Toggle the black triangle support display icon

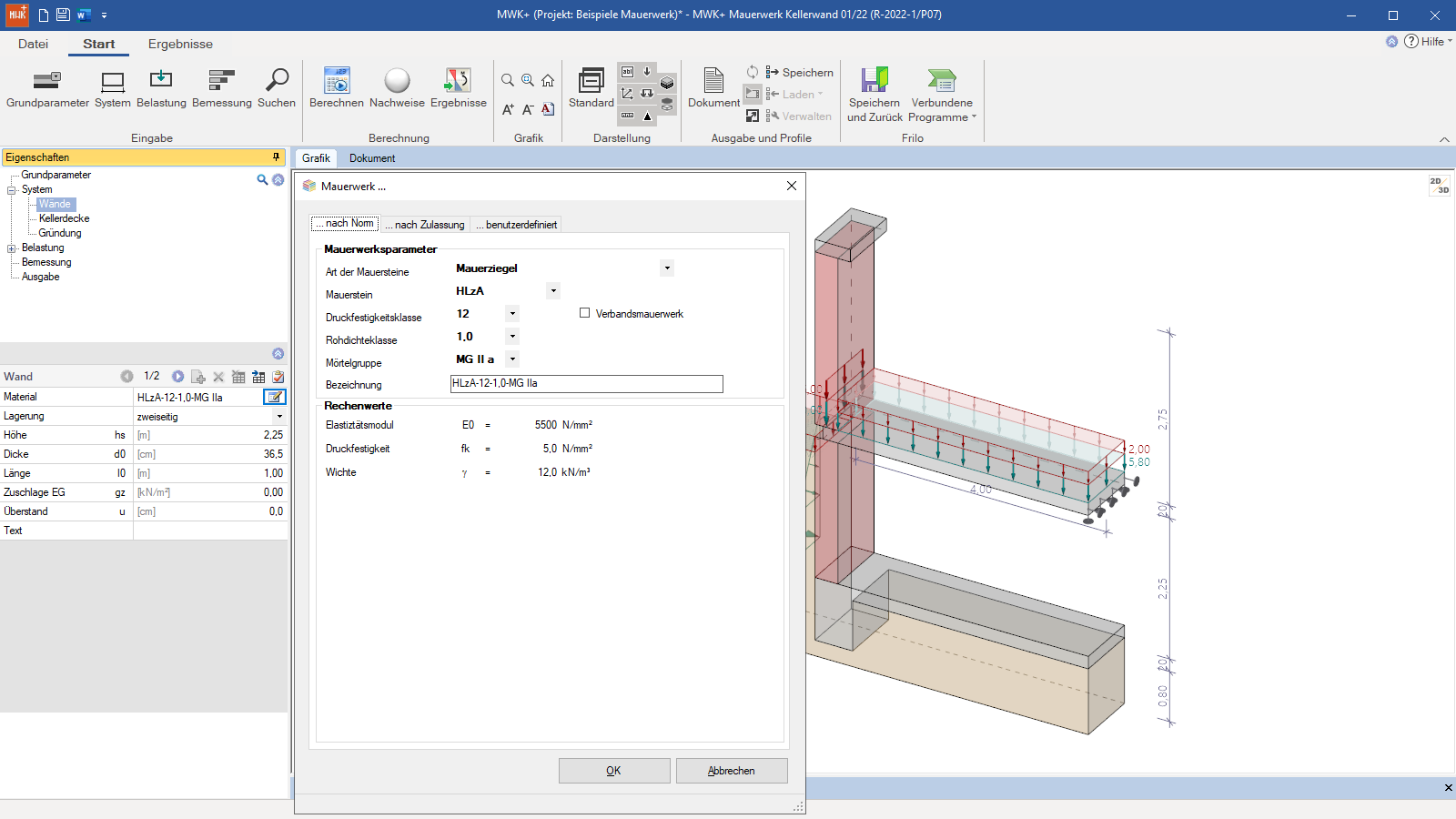tap(647, 116)
